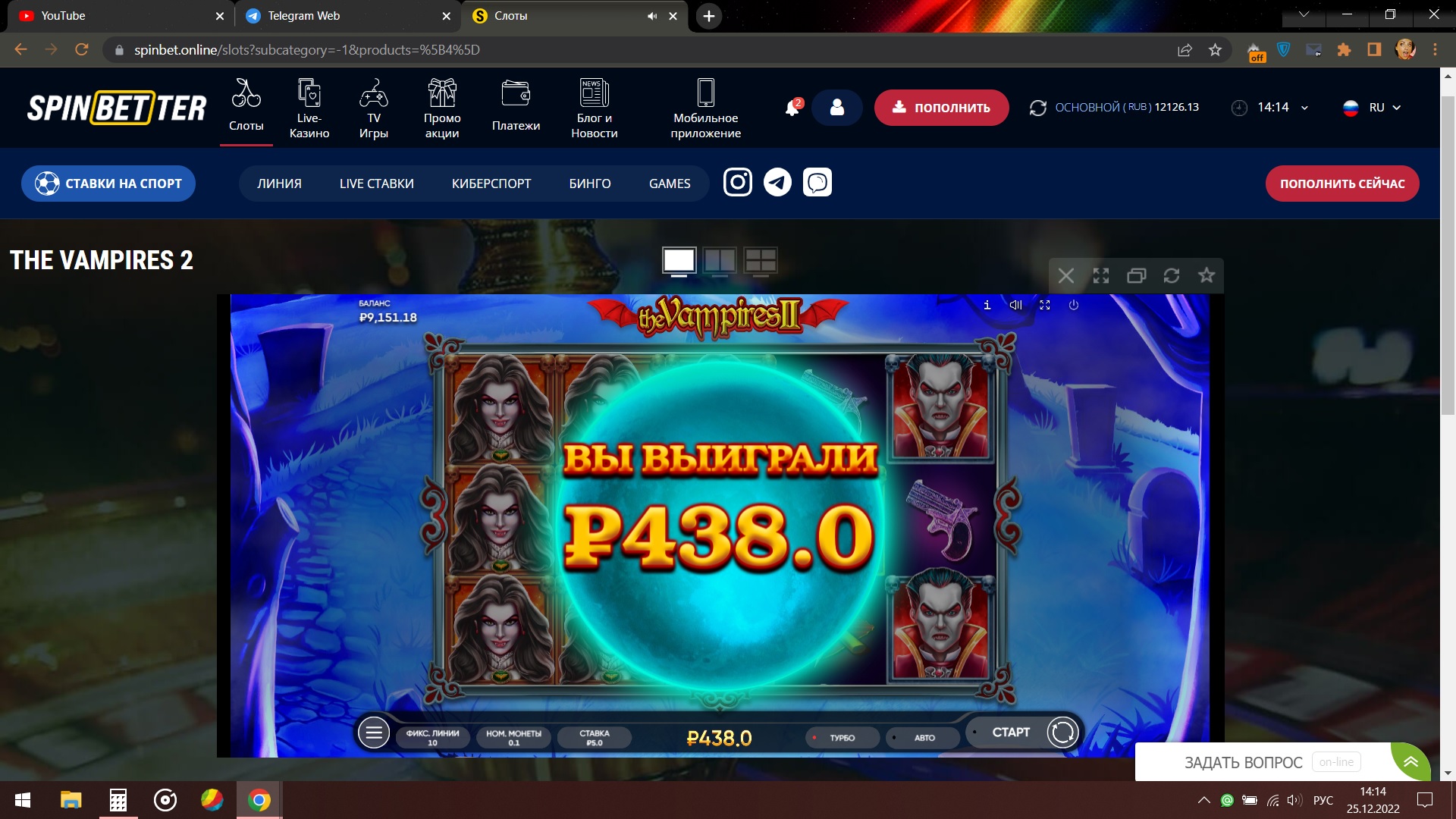Reload the browser page
Image resolution: width=1456 pixels, height=819 pixels.
click(81, 49)
